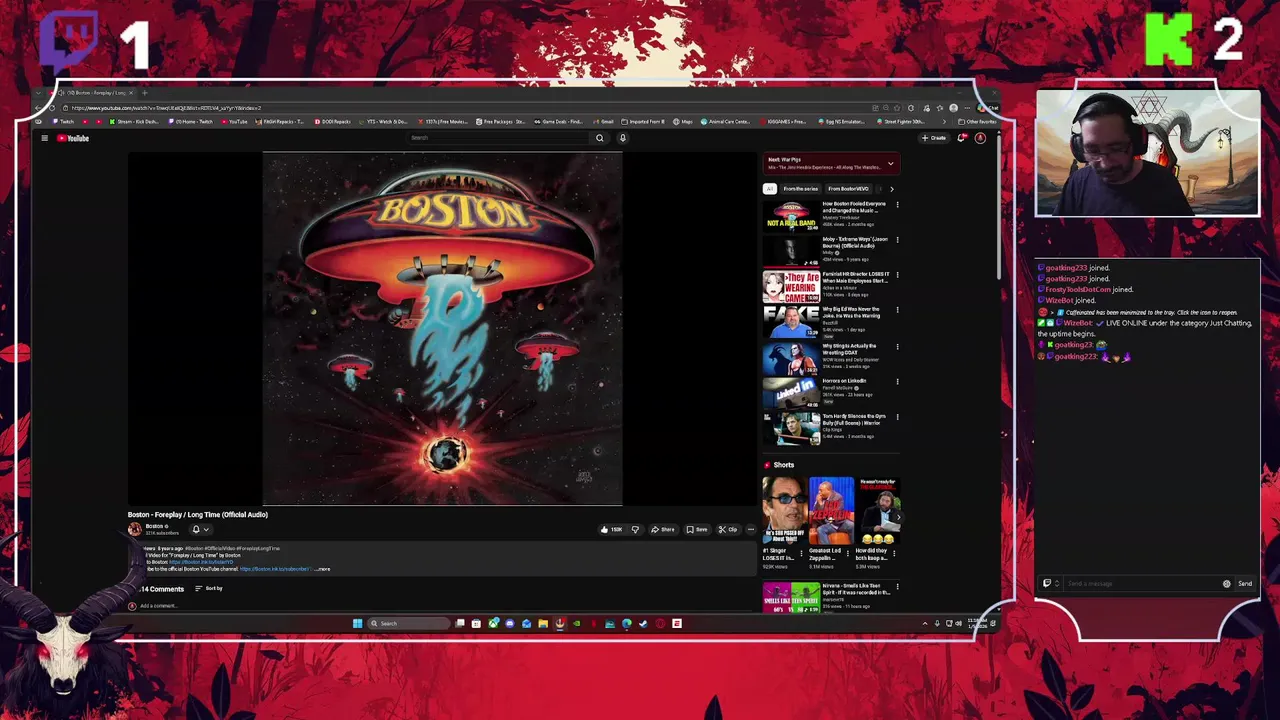Select the 'From BostonVEVO' chip
Viewport: 1280px width, 720px height.
[848, 188]
